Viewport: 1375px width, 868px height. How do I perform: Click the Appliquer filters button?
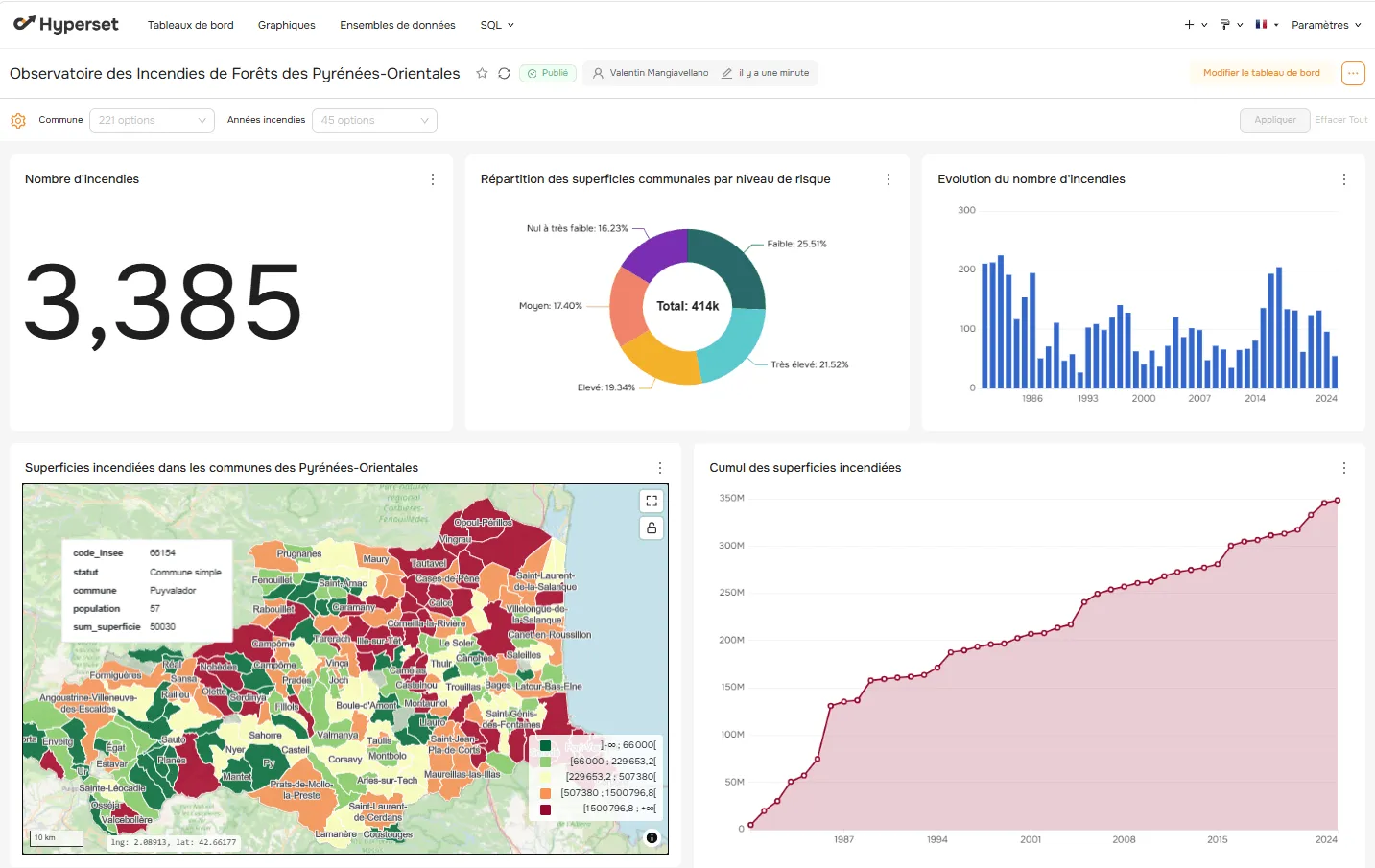[x=1275, y=120]
